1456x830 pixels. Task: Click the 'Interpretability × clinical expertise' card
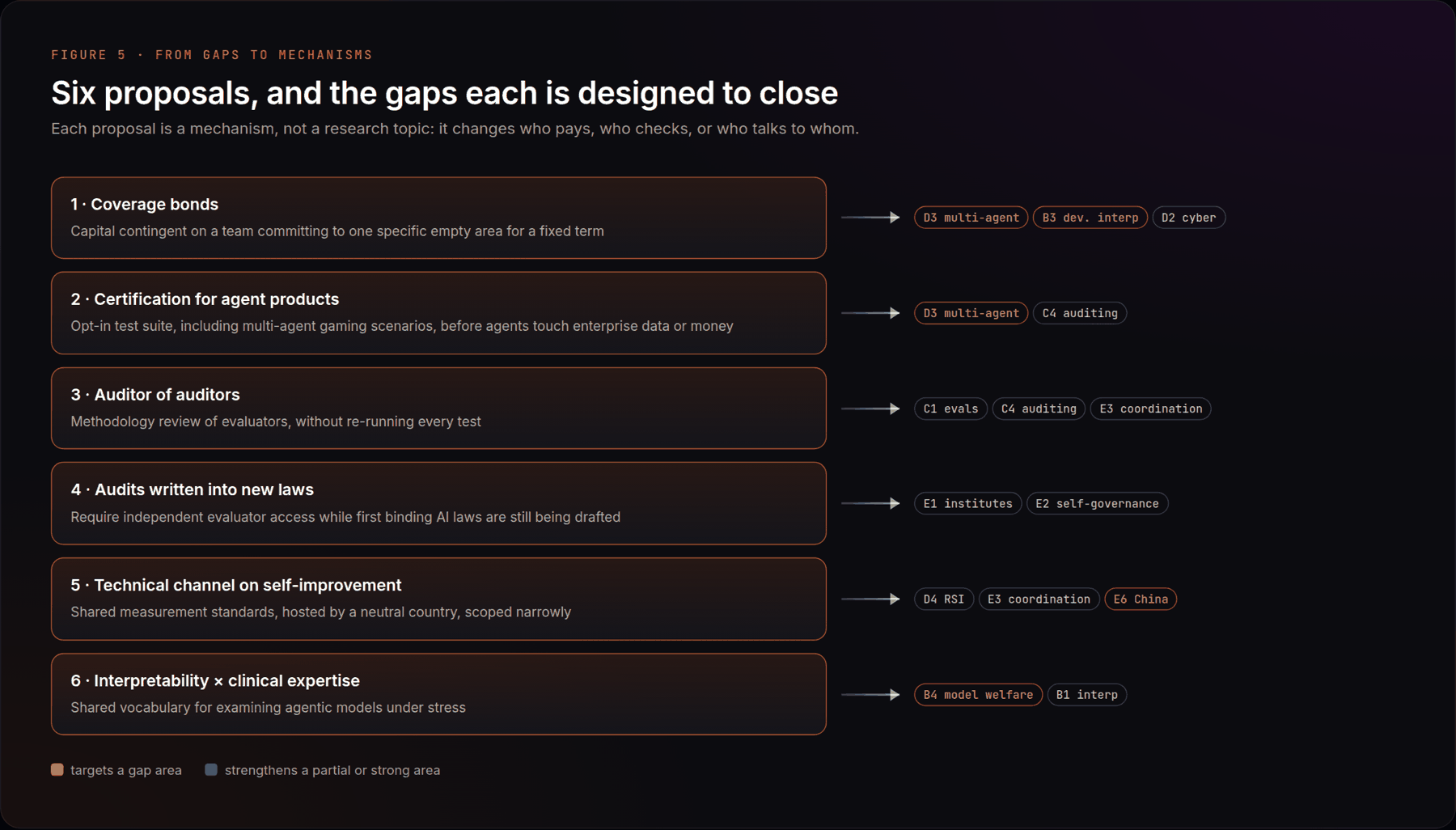(438, 694)
